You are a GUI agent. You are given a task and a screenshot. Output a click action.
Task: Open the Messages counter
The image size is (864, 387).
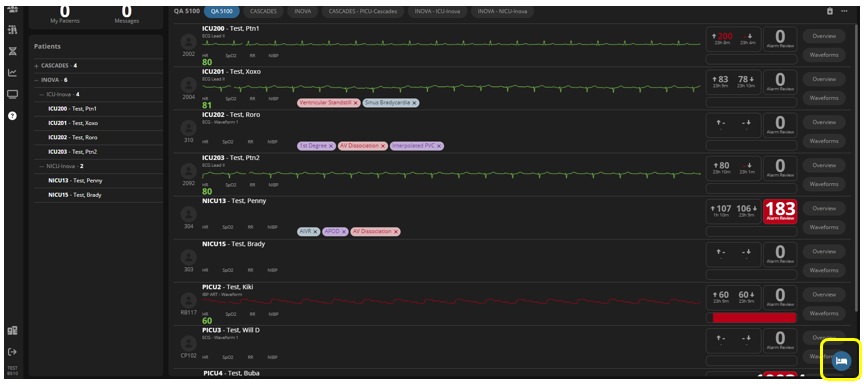pos(127,14)
